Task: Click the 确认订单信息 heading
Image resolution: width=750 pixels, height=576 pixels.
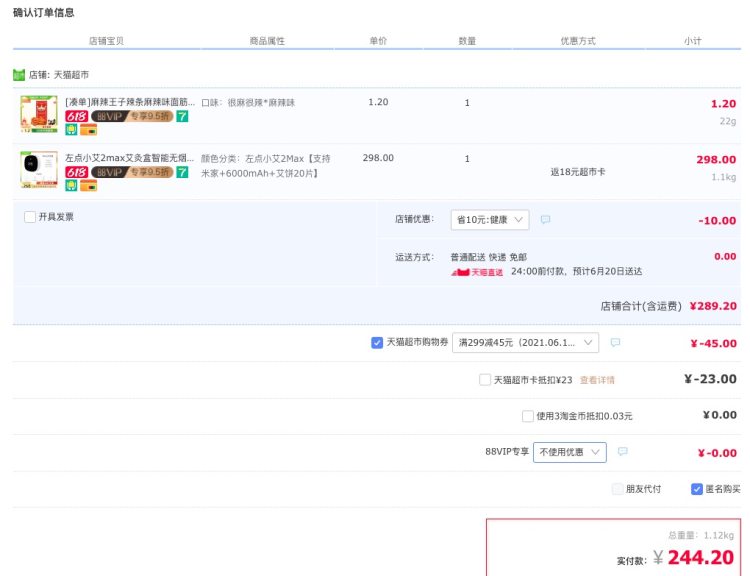Action: pos(44,12)
